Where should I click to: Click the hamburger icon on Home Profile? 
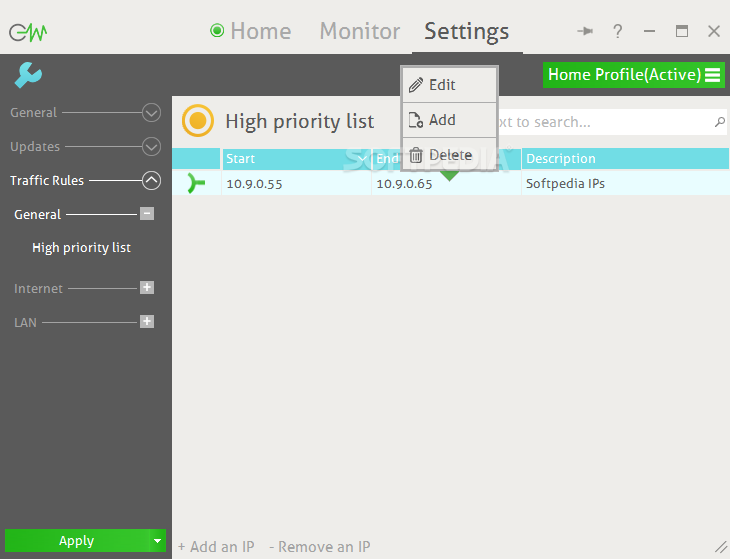(712, 75)
